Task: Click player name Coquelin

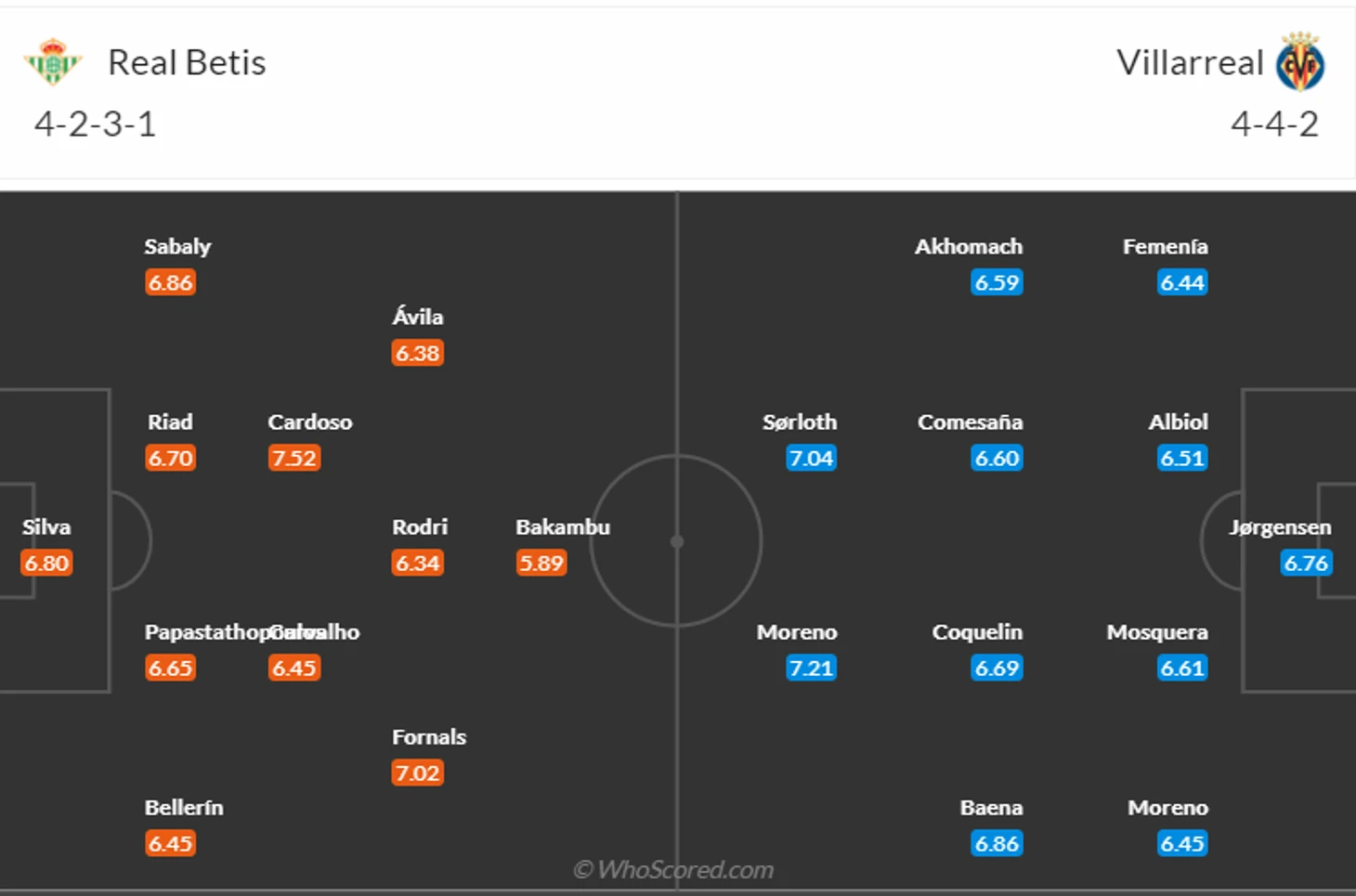Action: tap(977, 632)
